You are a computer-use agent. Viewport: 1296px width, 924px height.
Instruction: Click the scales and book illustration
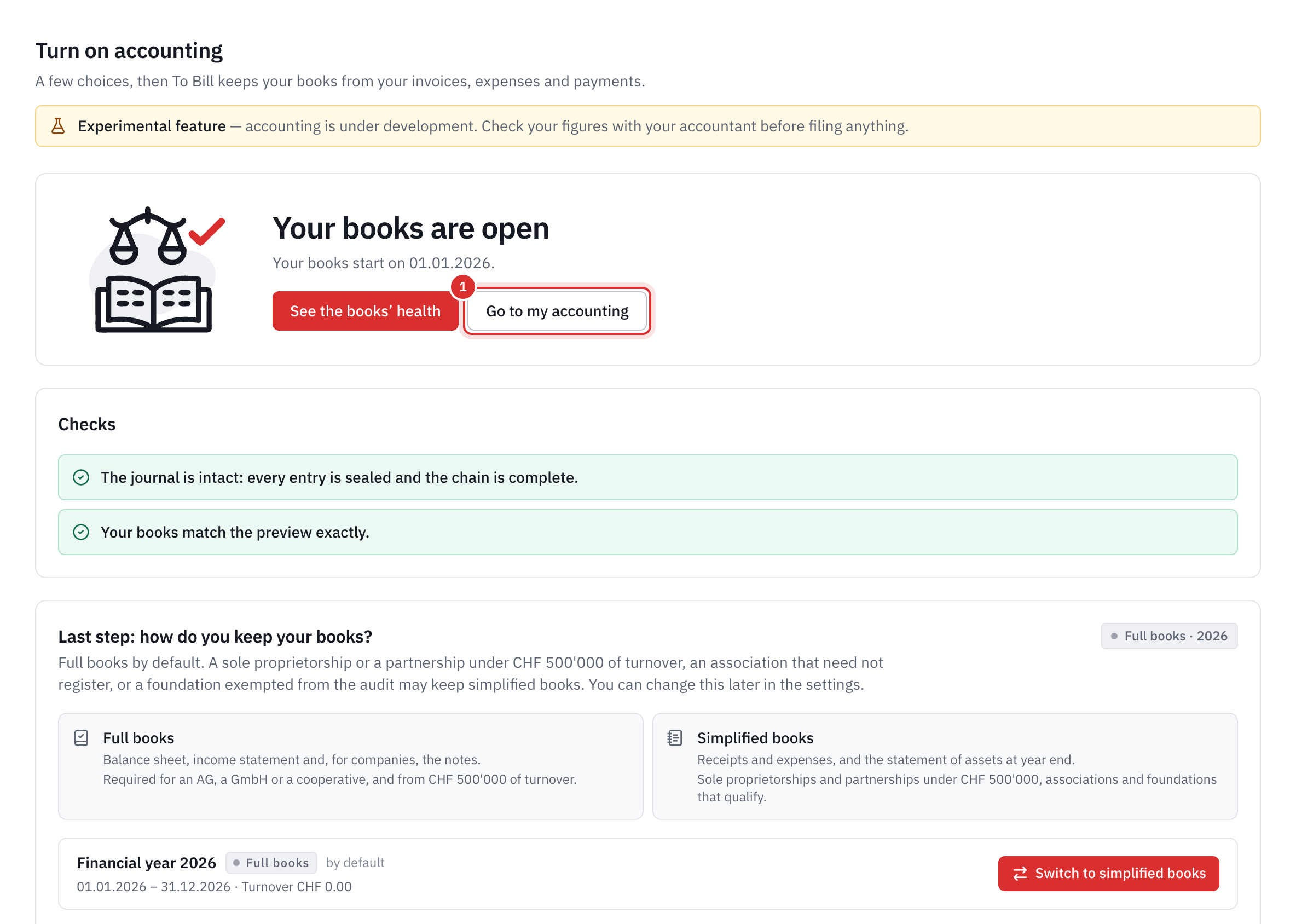tap(157, 270)
